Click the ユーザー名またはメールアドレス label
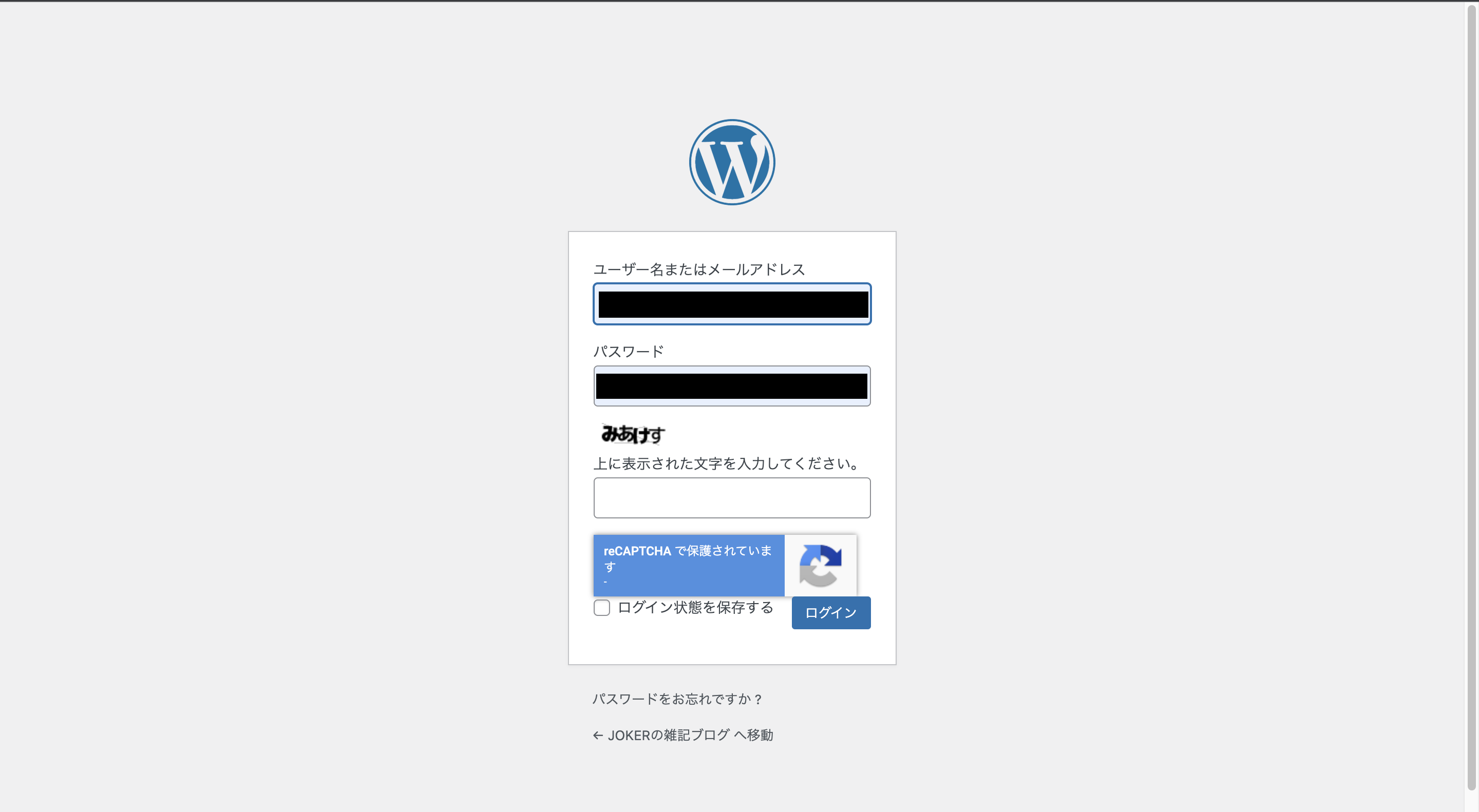The image size is (1479, 812). pos(699,269)
